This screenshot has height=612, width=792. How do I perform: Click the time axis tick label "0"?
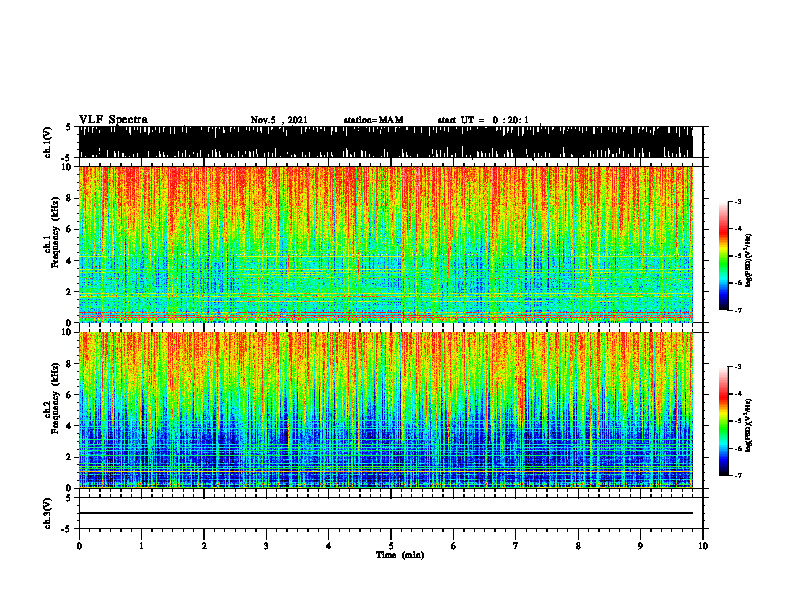[79, 546]
